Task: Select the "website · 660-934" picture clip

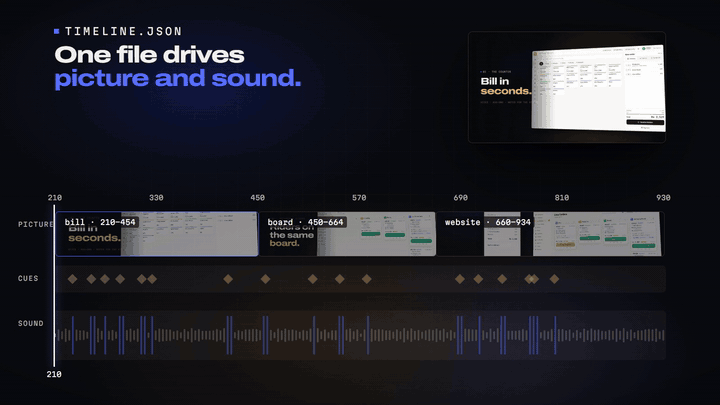Action: [x=550, y=234]
